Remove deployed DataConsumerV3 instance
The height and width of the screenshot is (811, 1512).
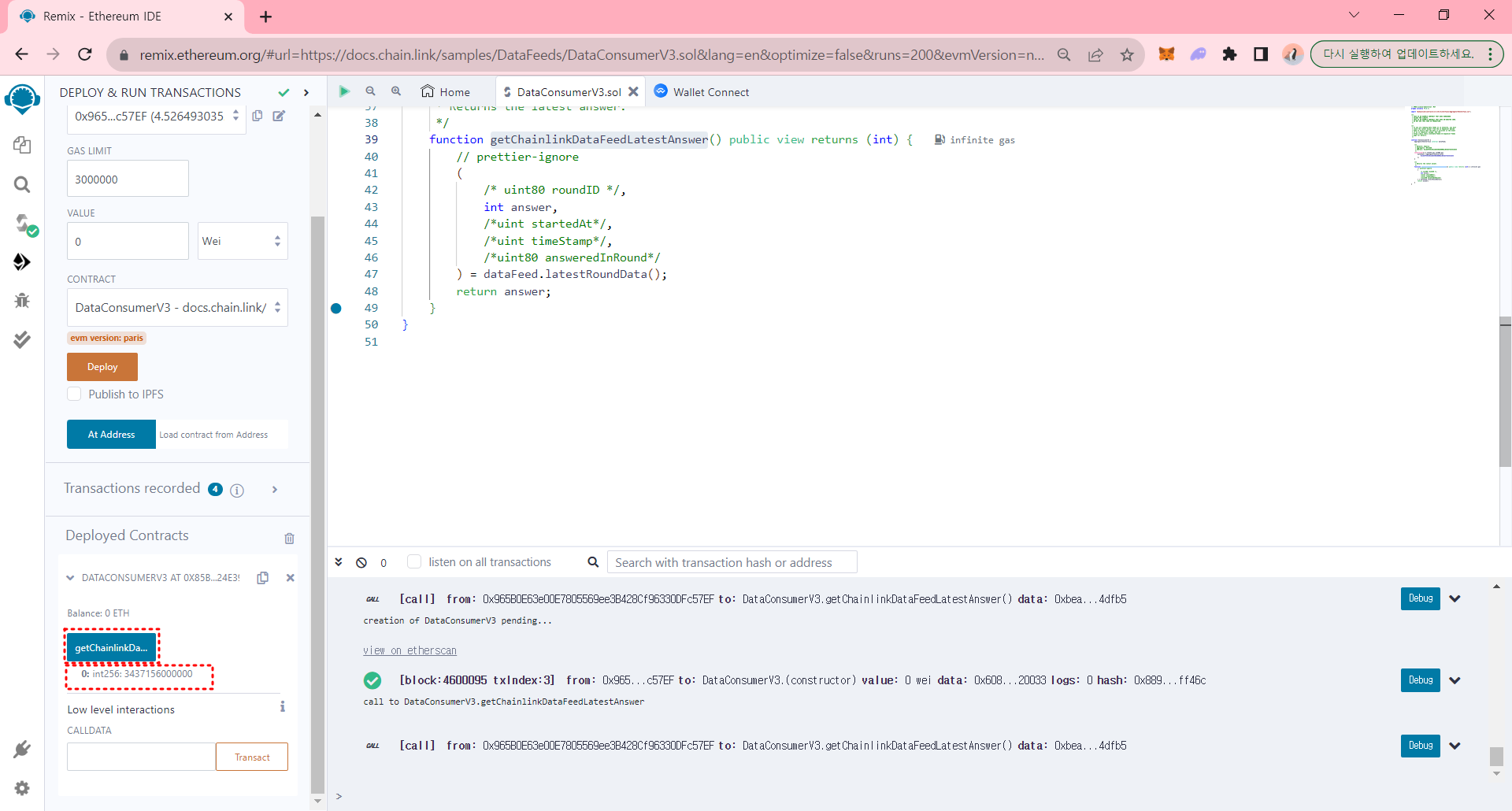pos(290,578)
